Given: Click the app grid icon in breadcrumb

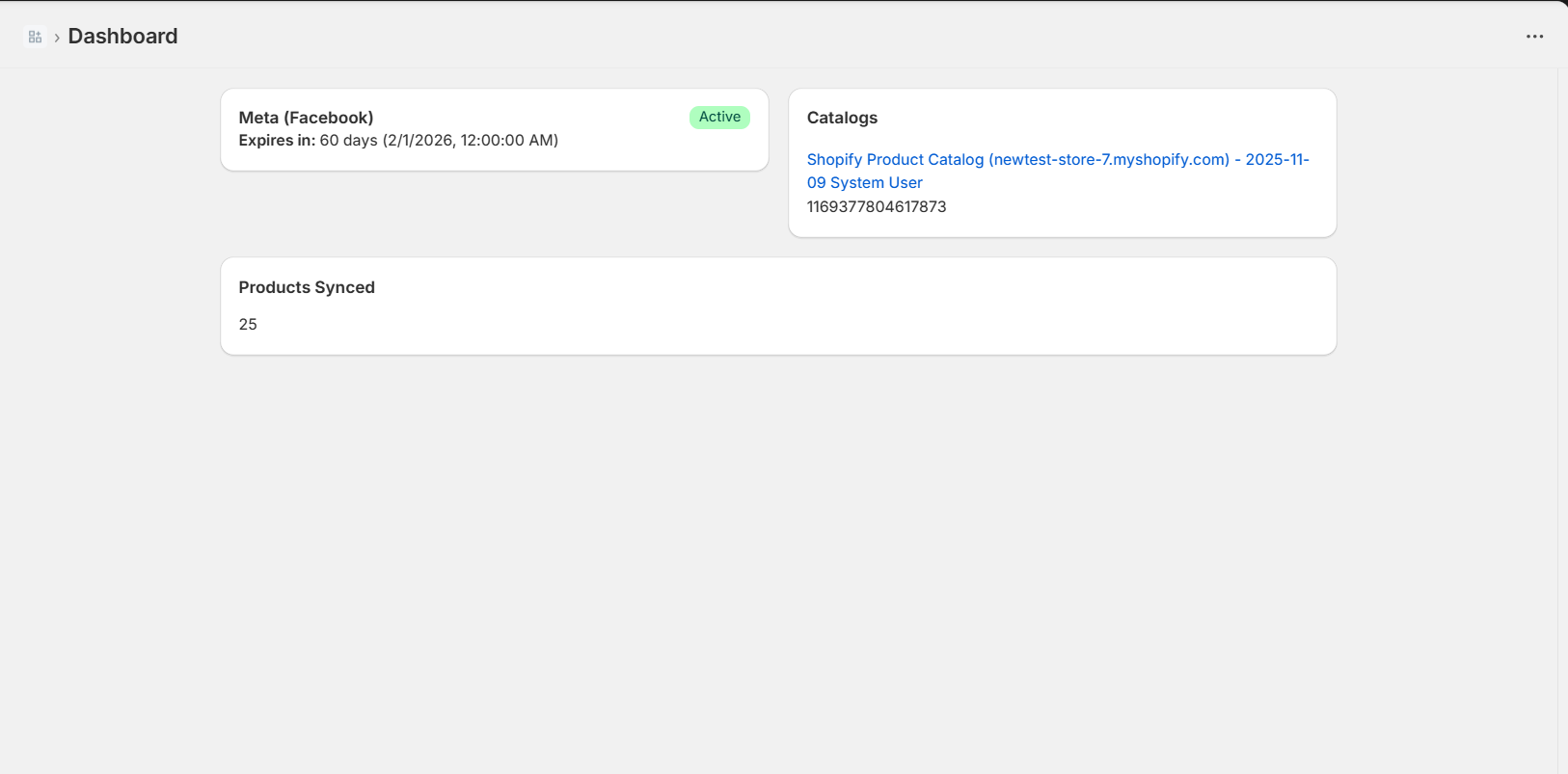Looking at the screenshot, I should pos(35,37).
